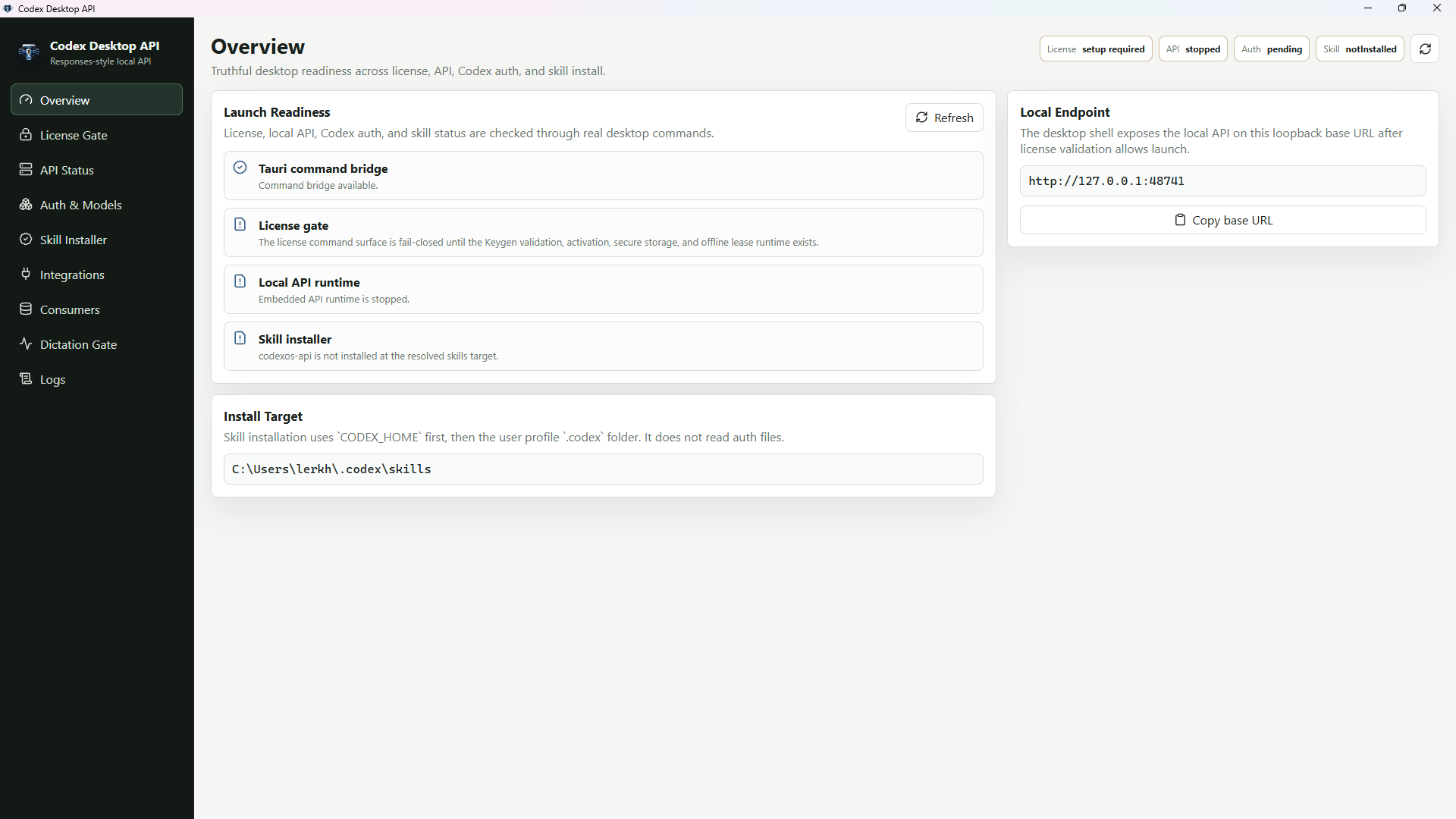Click the Copy base URL button
Viewport: 1456px width, 819px height.
tap(1222, 220)
